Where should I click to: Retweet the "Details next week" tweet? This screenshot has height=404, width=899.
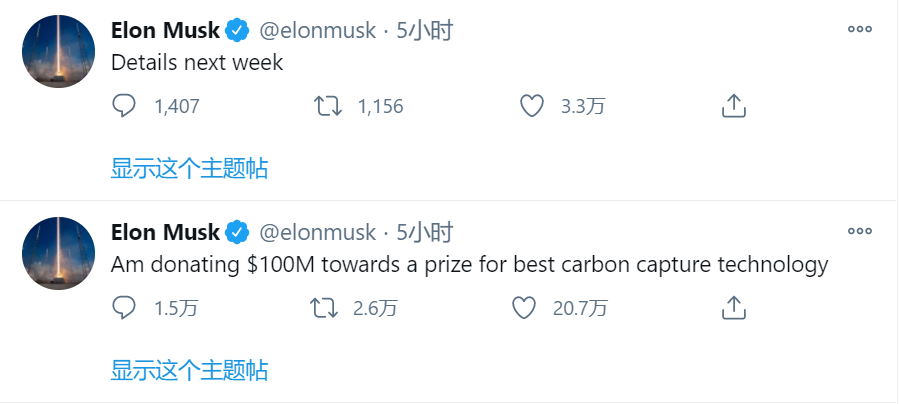click(326, 106)
